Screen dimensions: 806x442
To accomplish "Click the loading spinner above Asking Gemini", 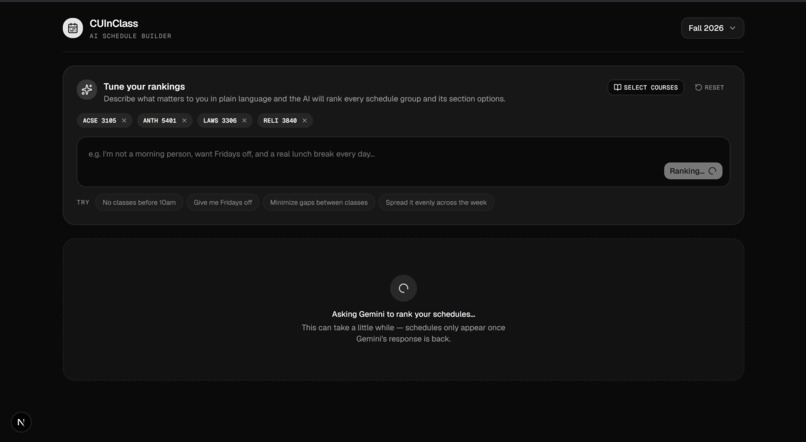I will pos(404,288).
